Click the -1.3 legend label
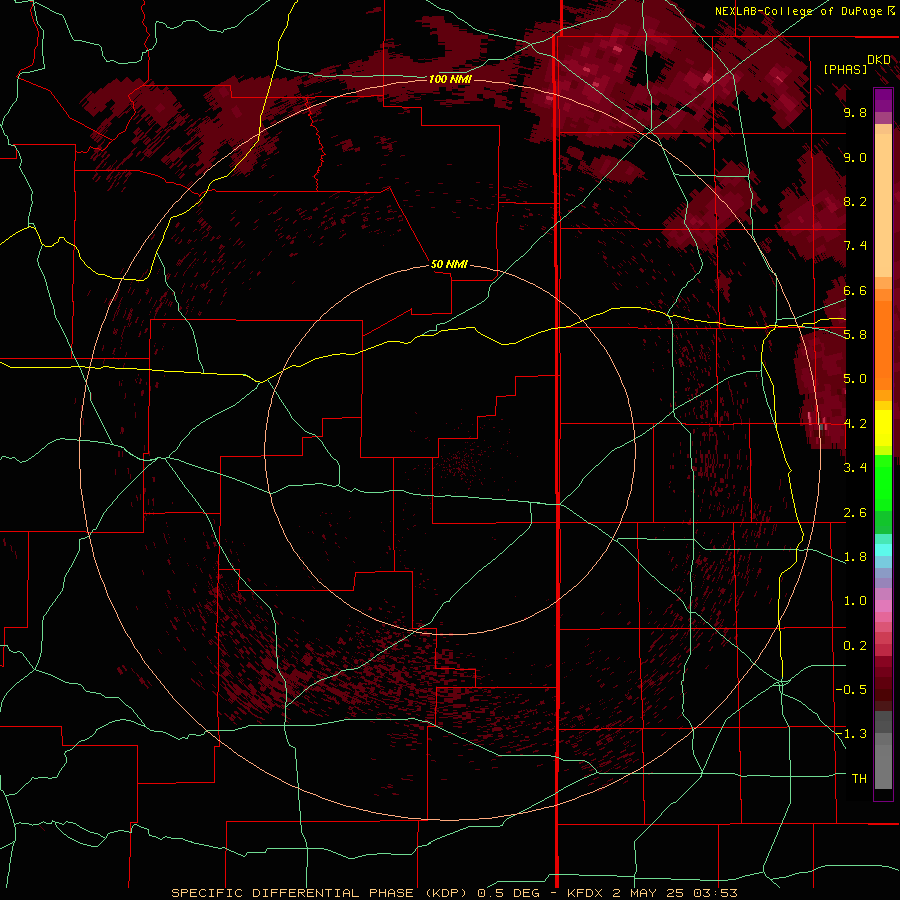The image size is (900, 900). point(851,734)
